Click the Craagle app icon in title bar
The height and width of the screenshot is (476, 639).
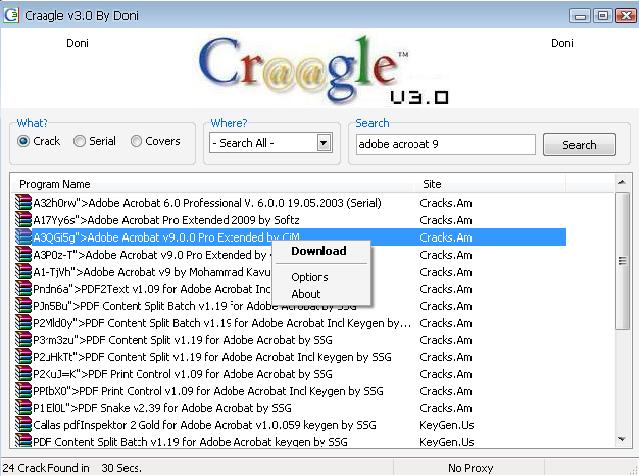[x=11, y=15]
